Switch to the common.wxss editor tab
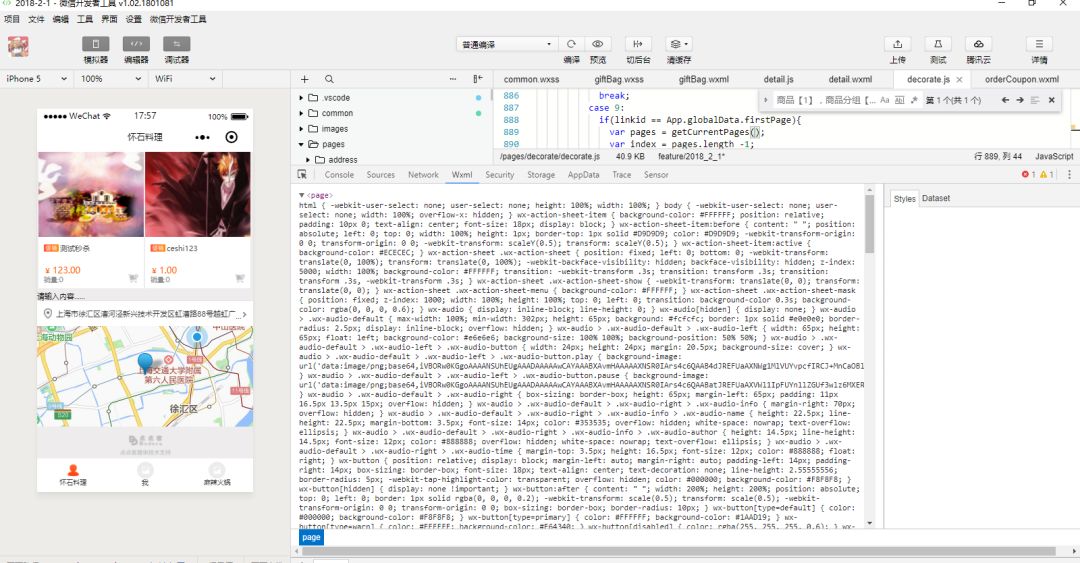Image resolution: width=1080 pixels, height=563 pixels. (x=531, y=79)
